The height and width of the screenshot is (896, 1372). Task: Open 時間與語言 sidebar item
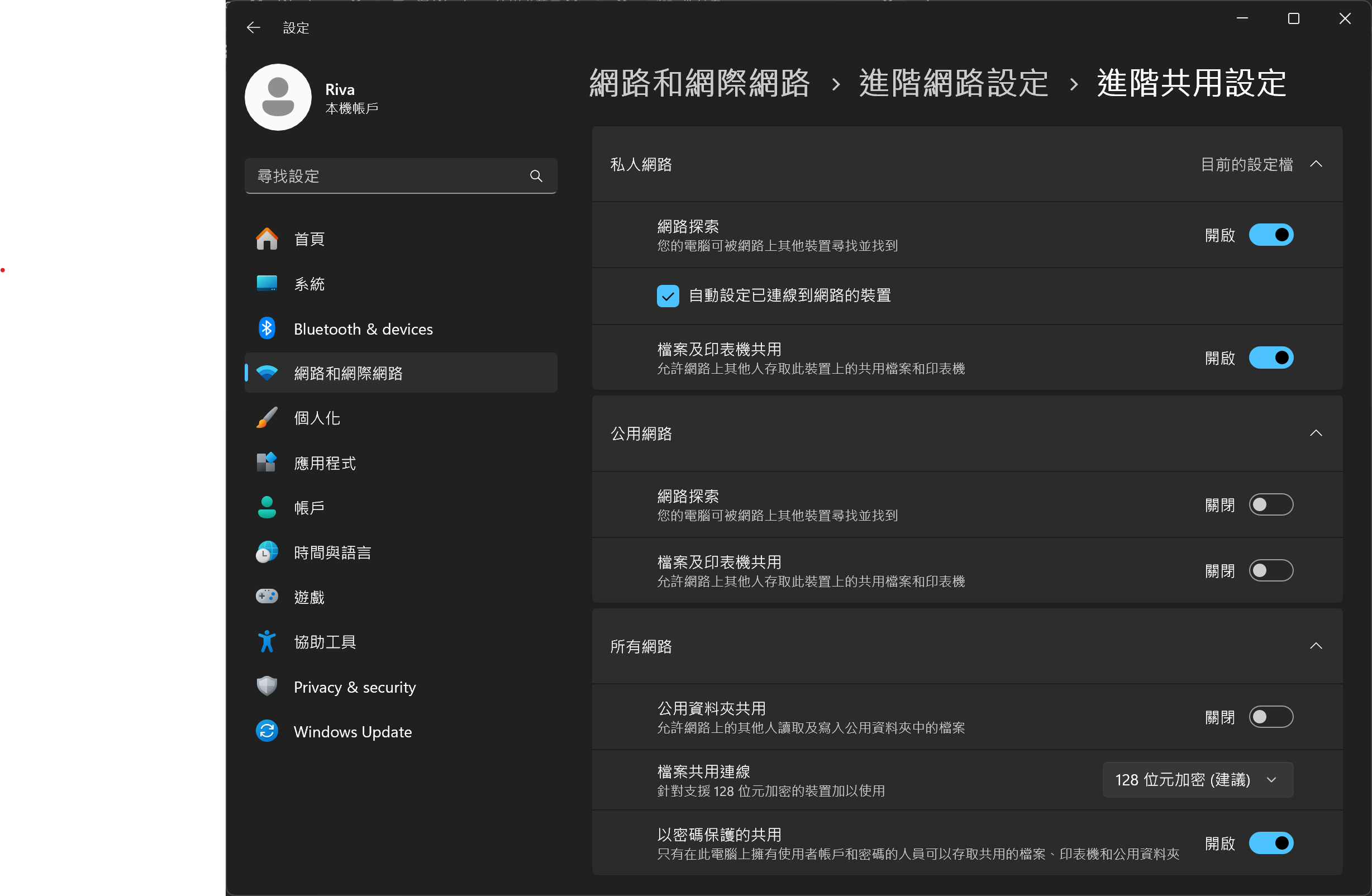pyautogui.click(x=332, y=552)
